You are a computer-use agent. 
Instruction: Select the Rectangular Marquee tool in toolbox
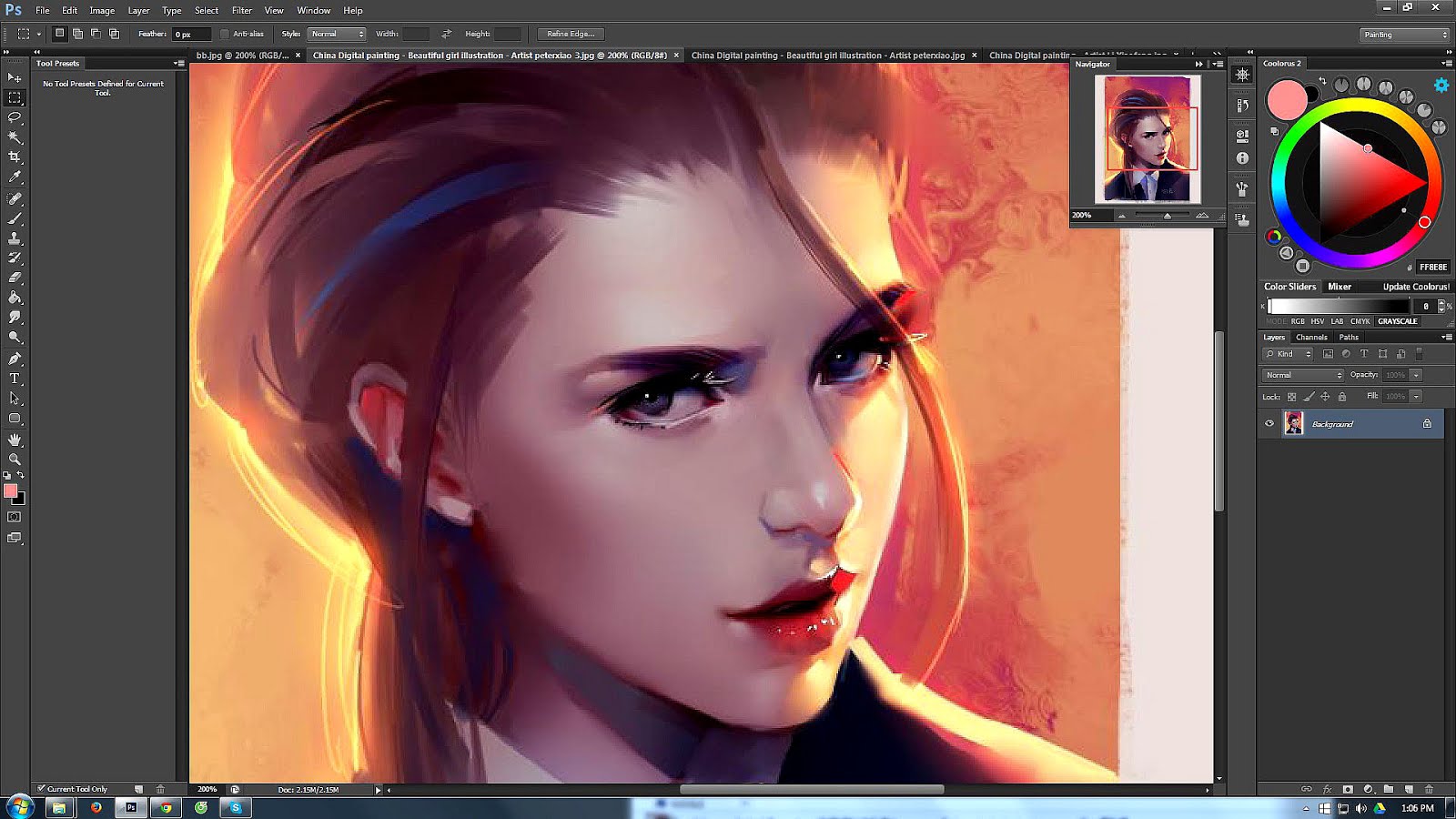[x=15, y=98]
